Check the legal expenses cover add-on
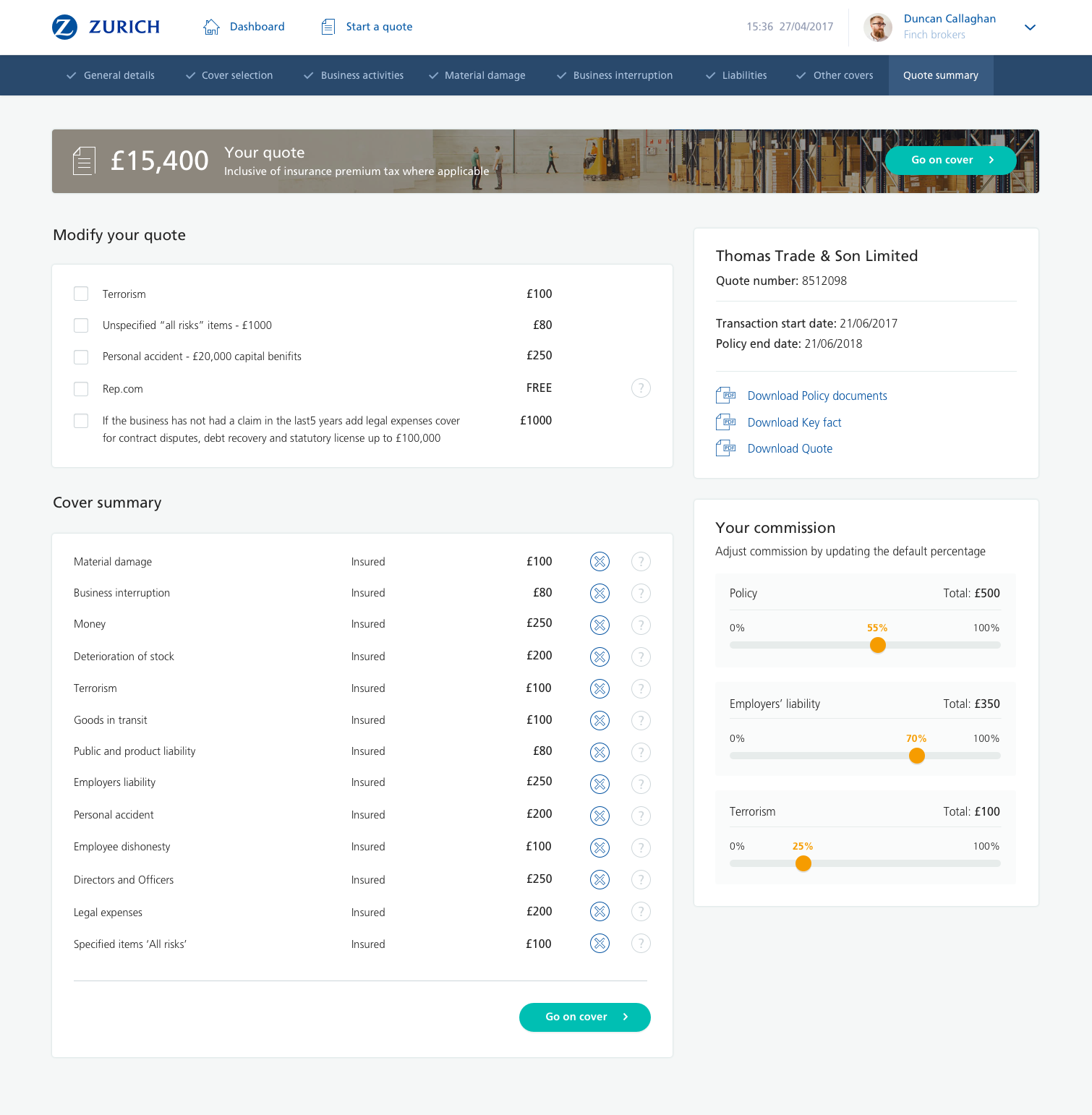Image resolution: width=1092 pixels, height=1115 pixels. click(x=81, y=421)
